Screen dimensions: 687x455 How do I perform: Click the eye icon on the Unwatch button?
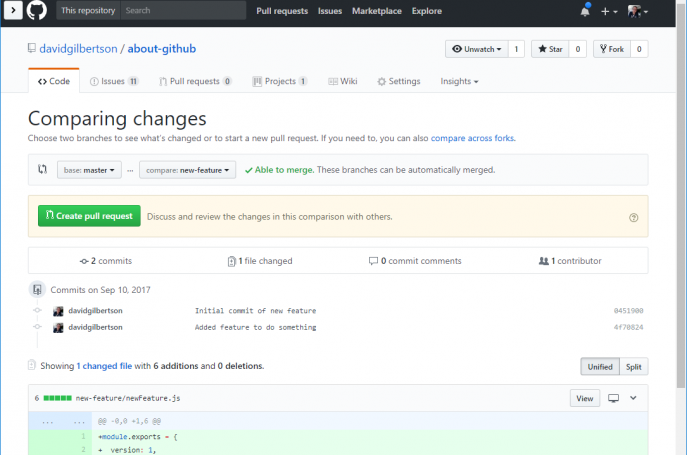[x=457, y=49]
